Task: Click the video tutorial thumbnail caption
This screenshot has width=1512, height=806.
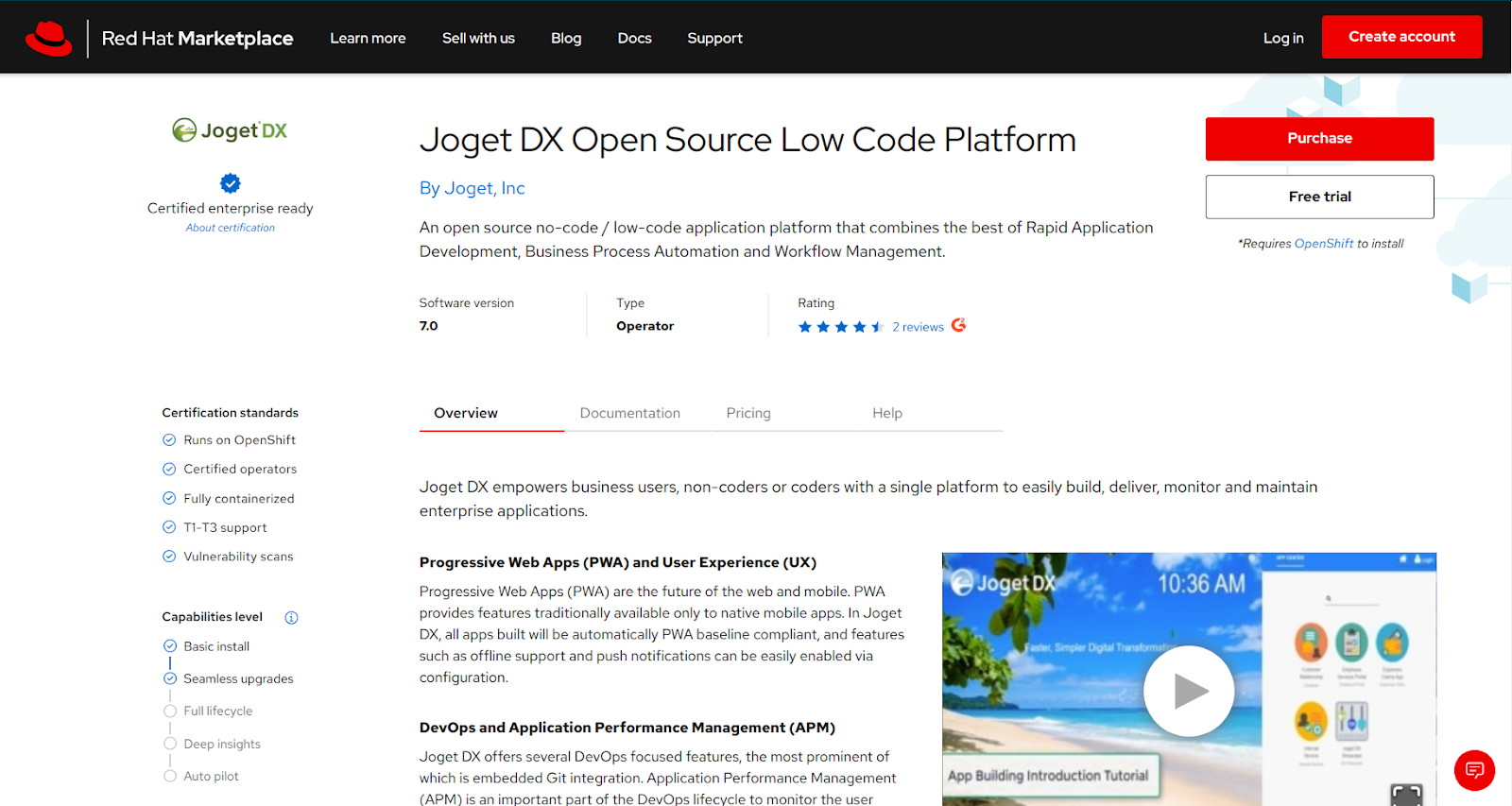Action: click(1048, 776)
